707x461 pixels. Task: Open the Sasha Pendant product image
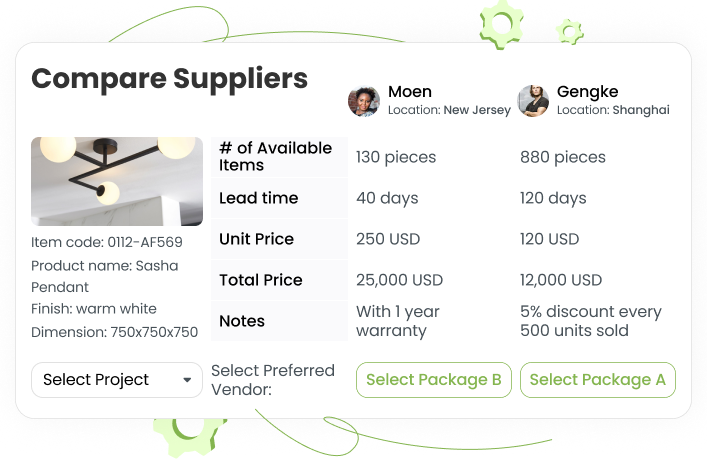117,181
